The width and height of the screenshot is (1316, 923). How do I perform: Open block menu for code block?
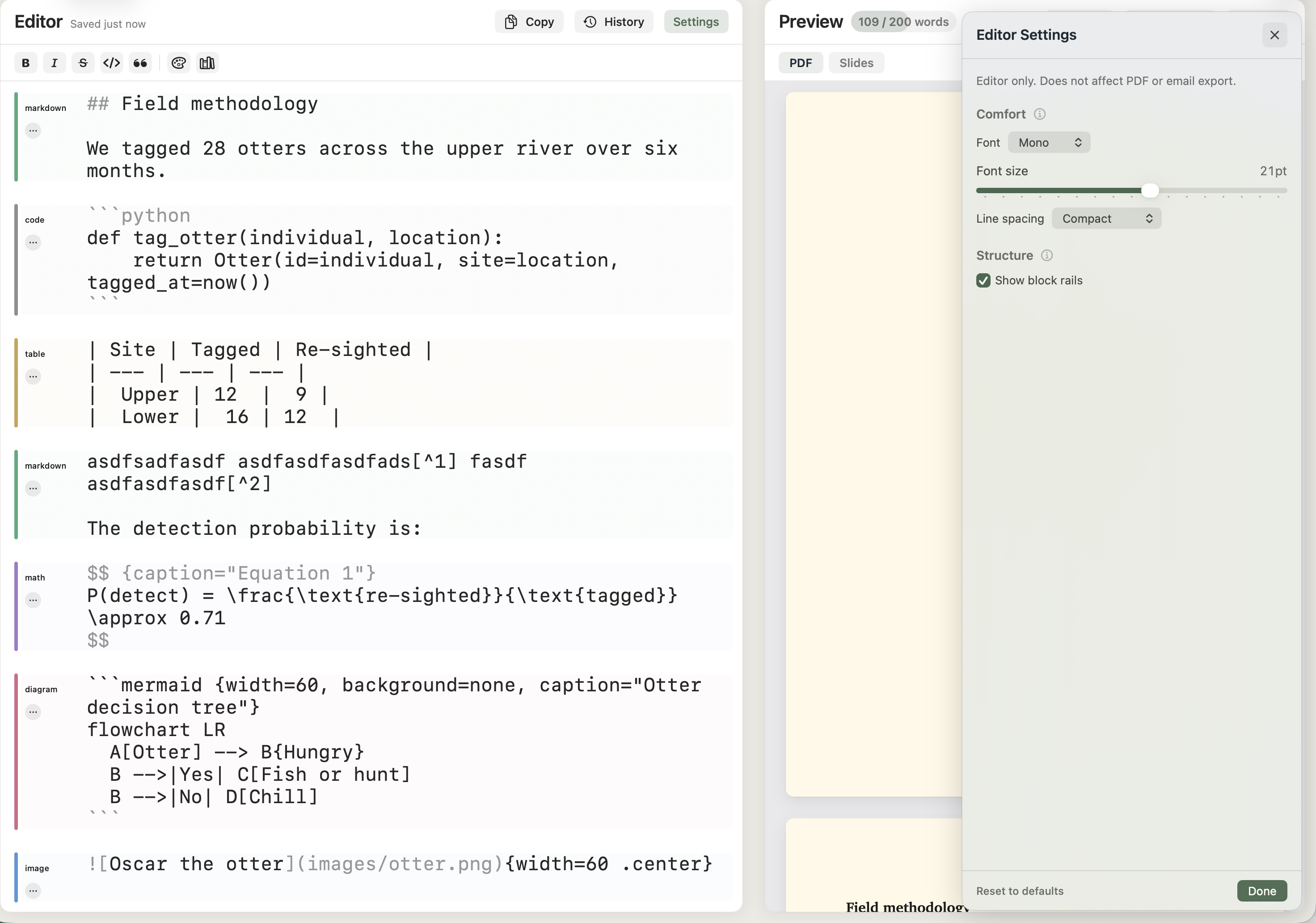coord(33,242)
